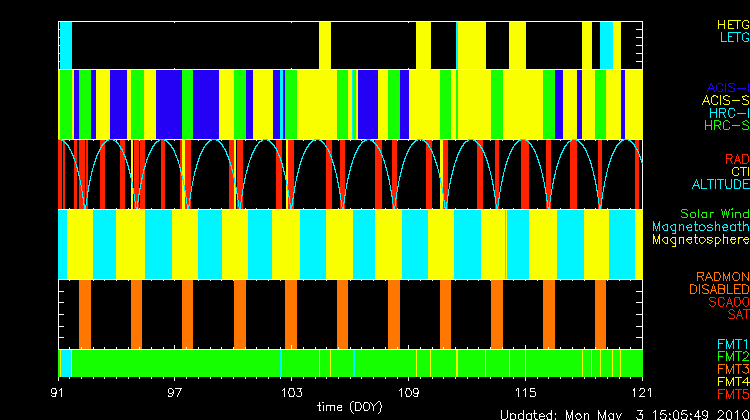Click the HETG legend label
The height and width of the screenshot is (420, 750).
point(732,24)
